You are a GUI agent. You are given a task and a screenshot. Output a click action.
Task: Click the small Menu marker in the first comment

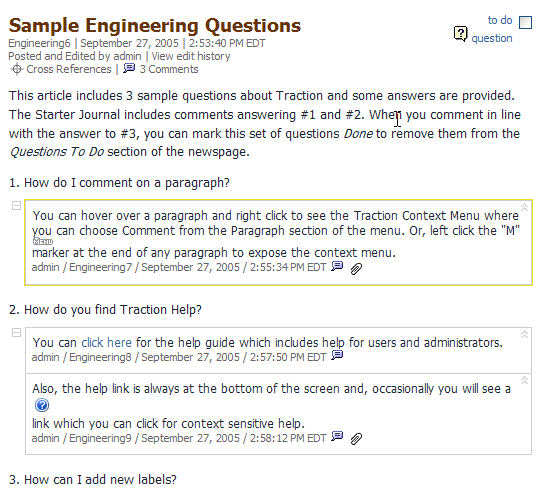(x=43, y=242)
